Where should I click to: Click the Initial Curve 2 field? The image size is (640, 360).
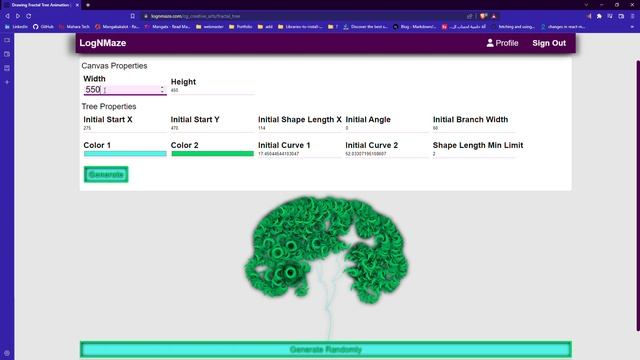(x=387, y=154)
